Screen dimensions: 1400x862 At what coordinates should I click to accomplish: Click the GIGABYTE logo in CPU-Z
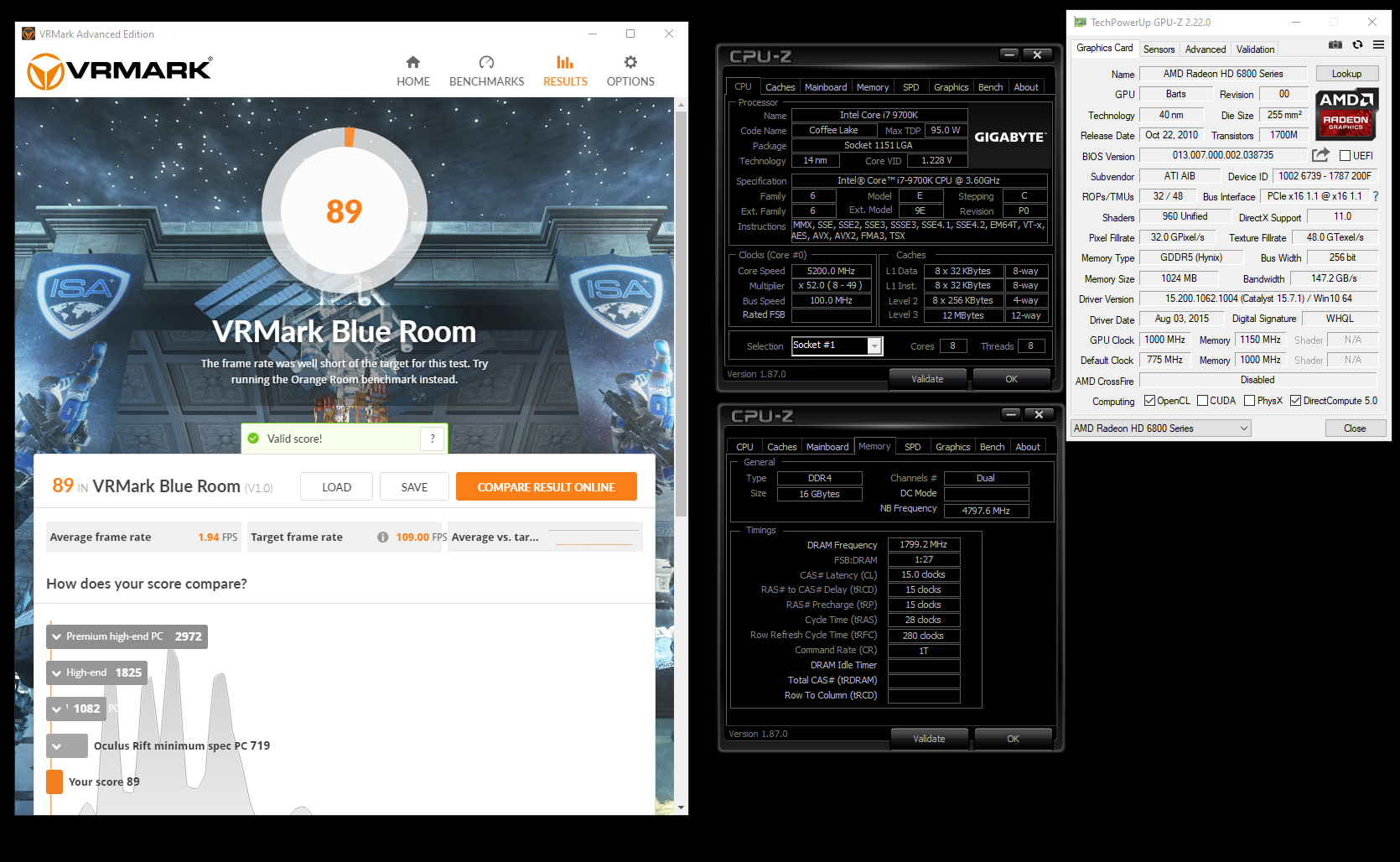[x=1009, y=138]
